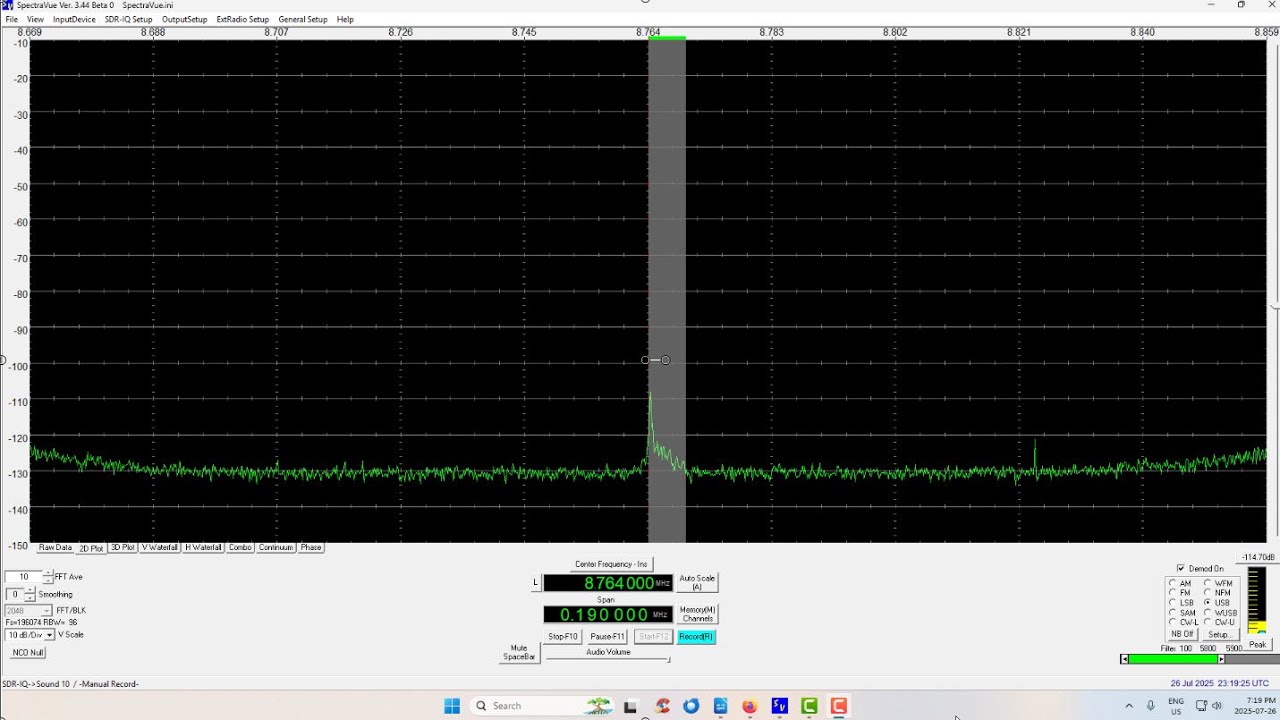
Task: Decrease FFT Ave with down spinner
Action: [49, 580]
